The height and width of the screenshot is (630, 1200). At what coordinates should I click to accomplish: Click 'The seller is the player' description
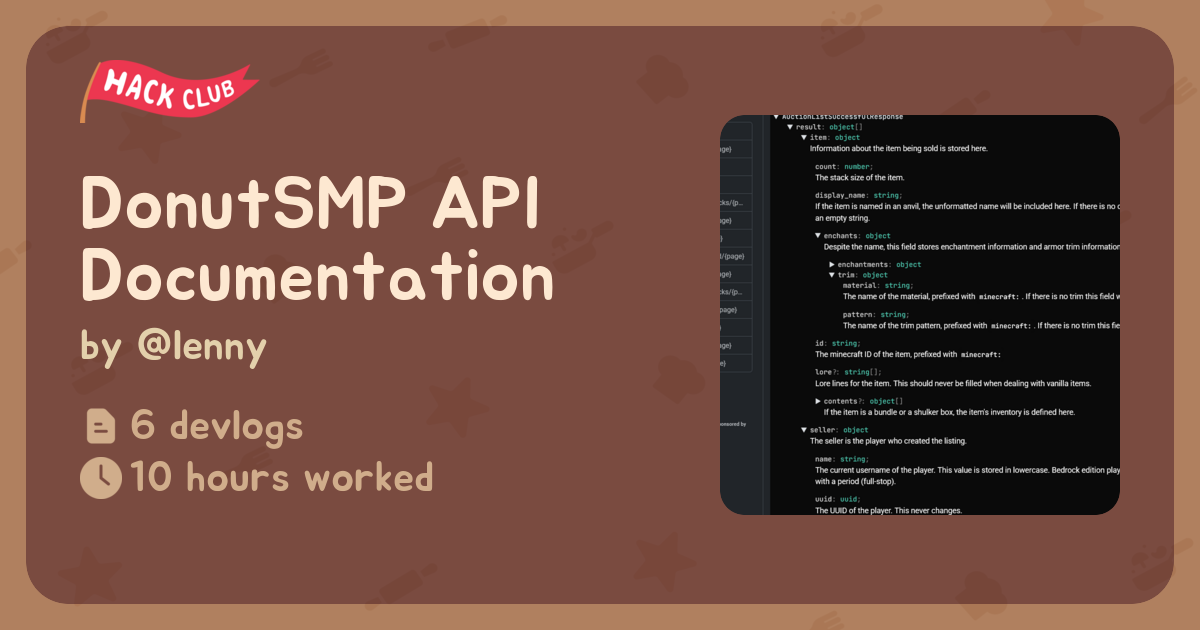pyautogui.click(x=886, y=441)
